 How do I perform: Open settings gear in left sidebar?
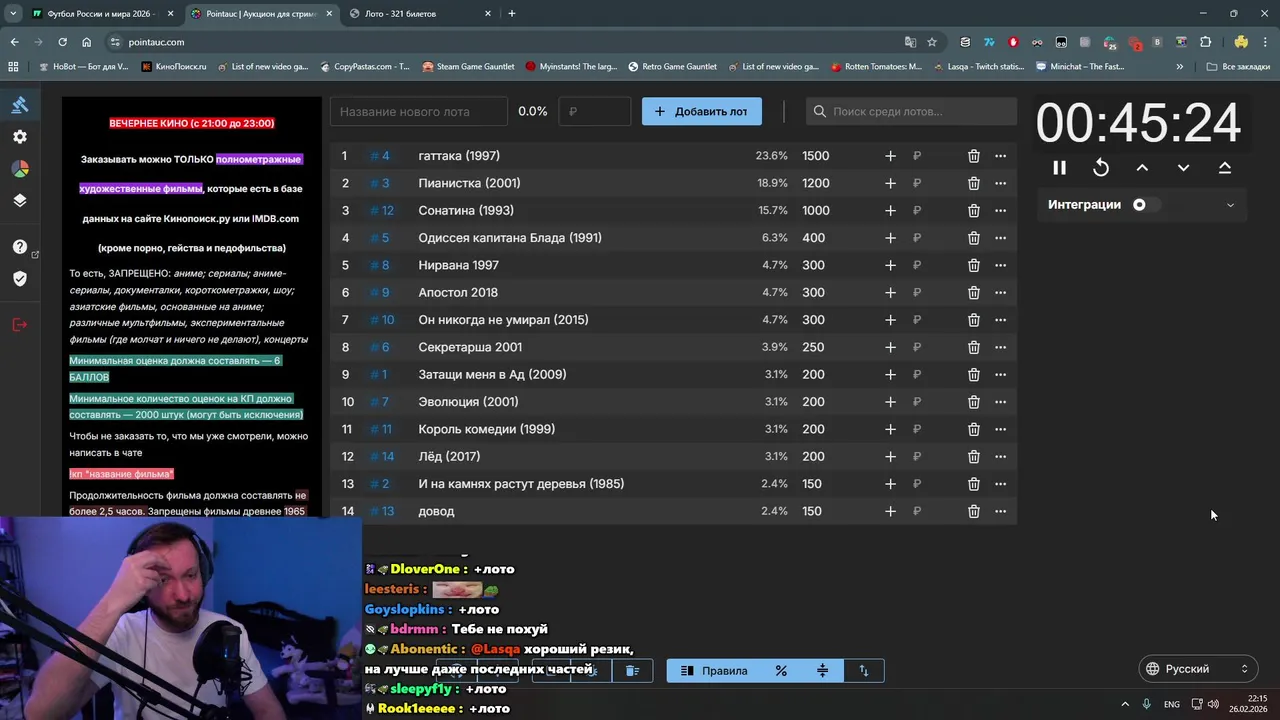[20, 137]
